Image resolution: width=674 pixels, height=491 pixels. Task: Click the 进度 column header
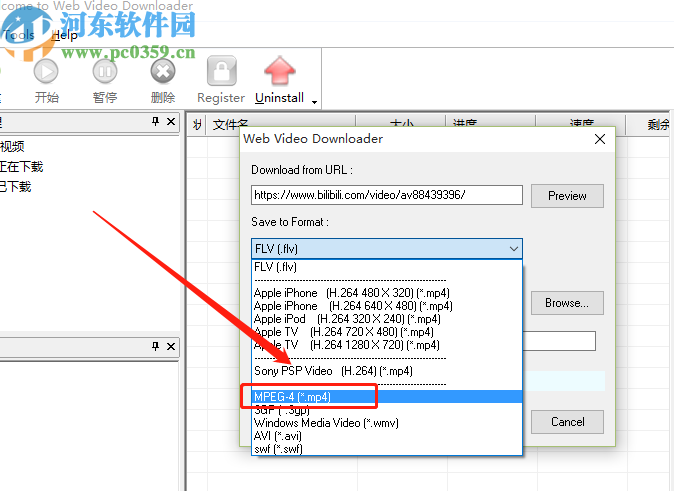pos(490,125)
